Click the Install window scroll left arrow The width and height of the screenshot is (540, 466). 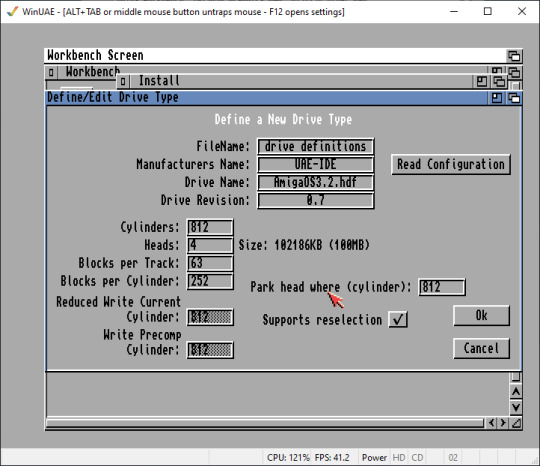coord(491,423)
